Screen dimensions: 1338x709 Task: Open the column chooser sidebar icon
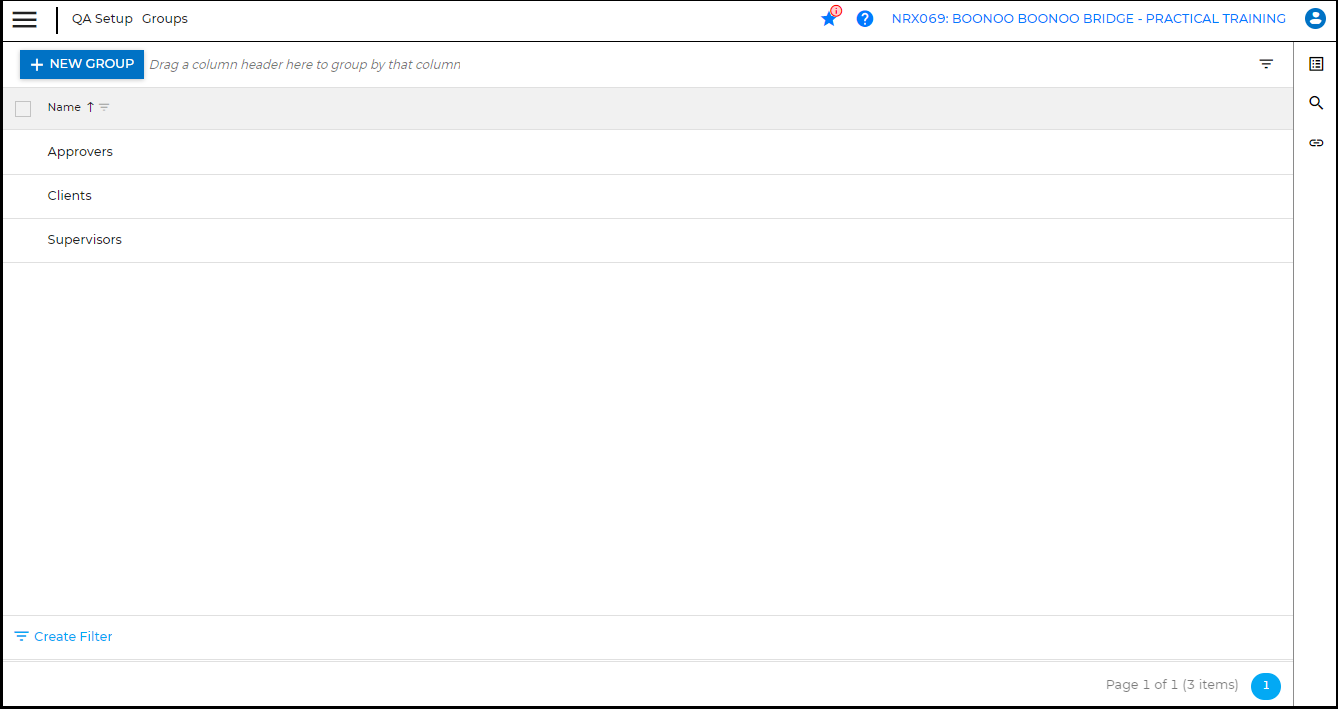click(1316, 64)
